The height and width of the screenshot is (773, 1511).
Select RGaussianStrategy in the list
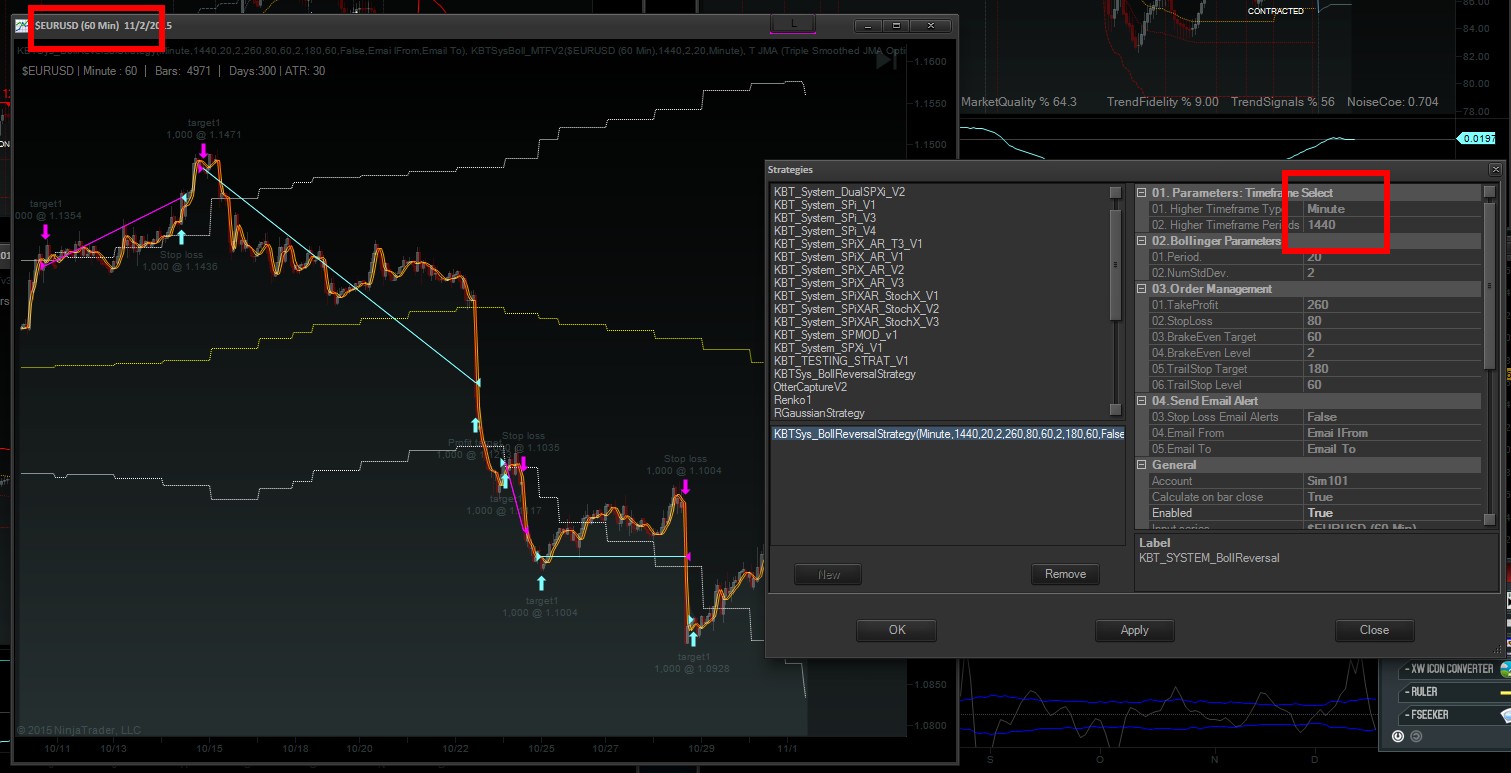coord(819,413)
